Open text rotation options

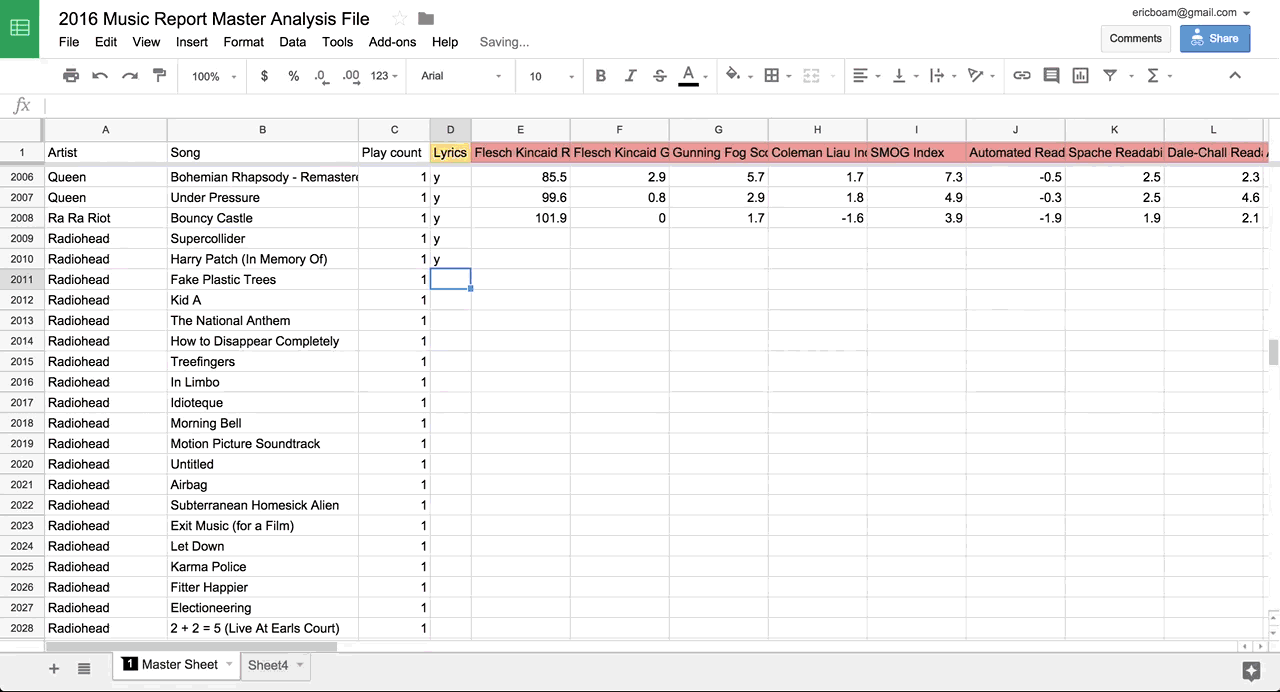pyautogui.click(x=976, y=76)
